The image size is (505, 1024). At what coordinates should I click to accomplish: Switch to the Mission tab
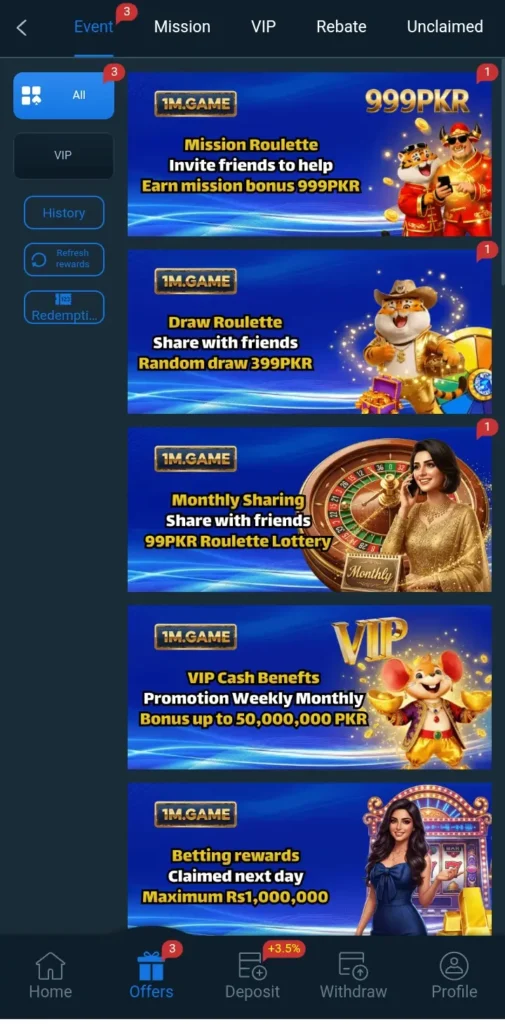click(x=182, y=27)
